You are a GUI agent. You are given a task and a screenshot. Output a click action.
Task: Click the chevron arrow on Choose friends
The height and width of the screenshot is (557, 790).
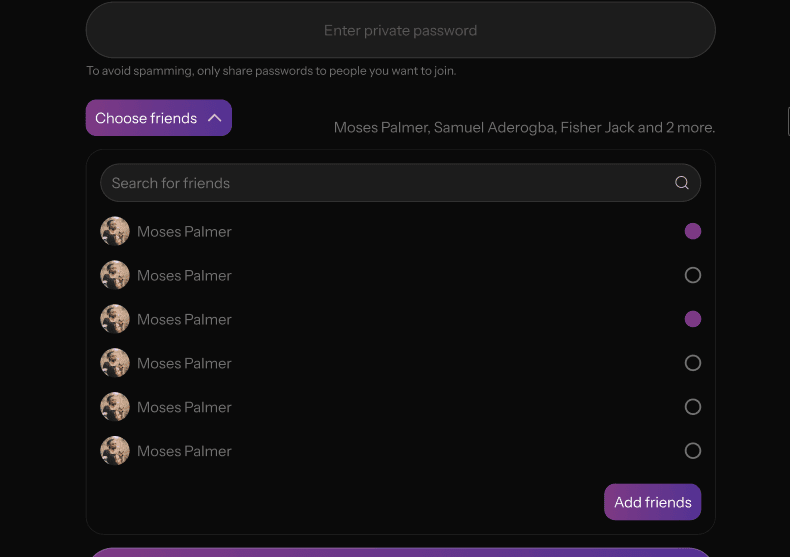215,118
